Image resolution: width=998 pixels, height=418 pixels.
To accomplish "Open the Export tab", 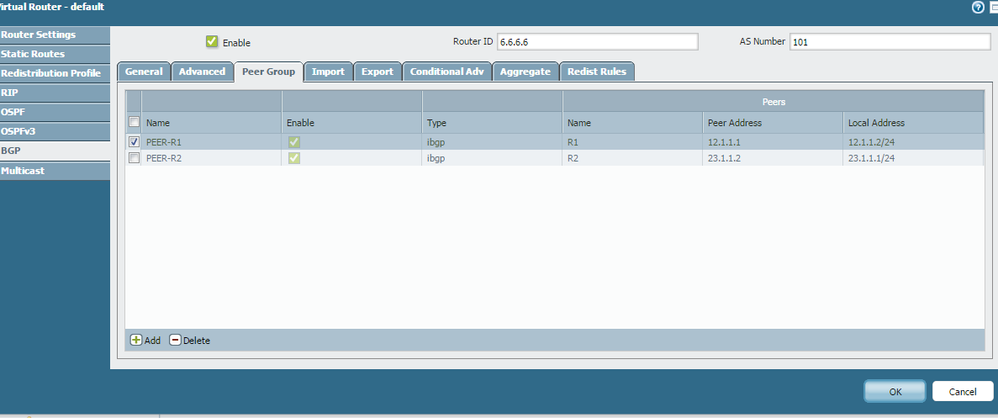I will (x=377, y=72).
